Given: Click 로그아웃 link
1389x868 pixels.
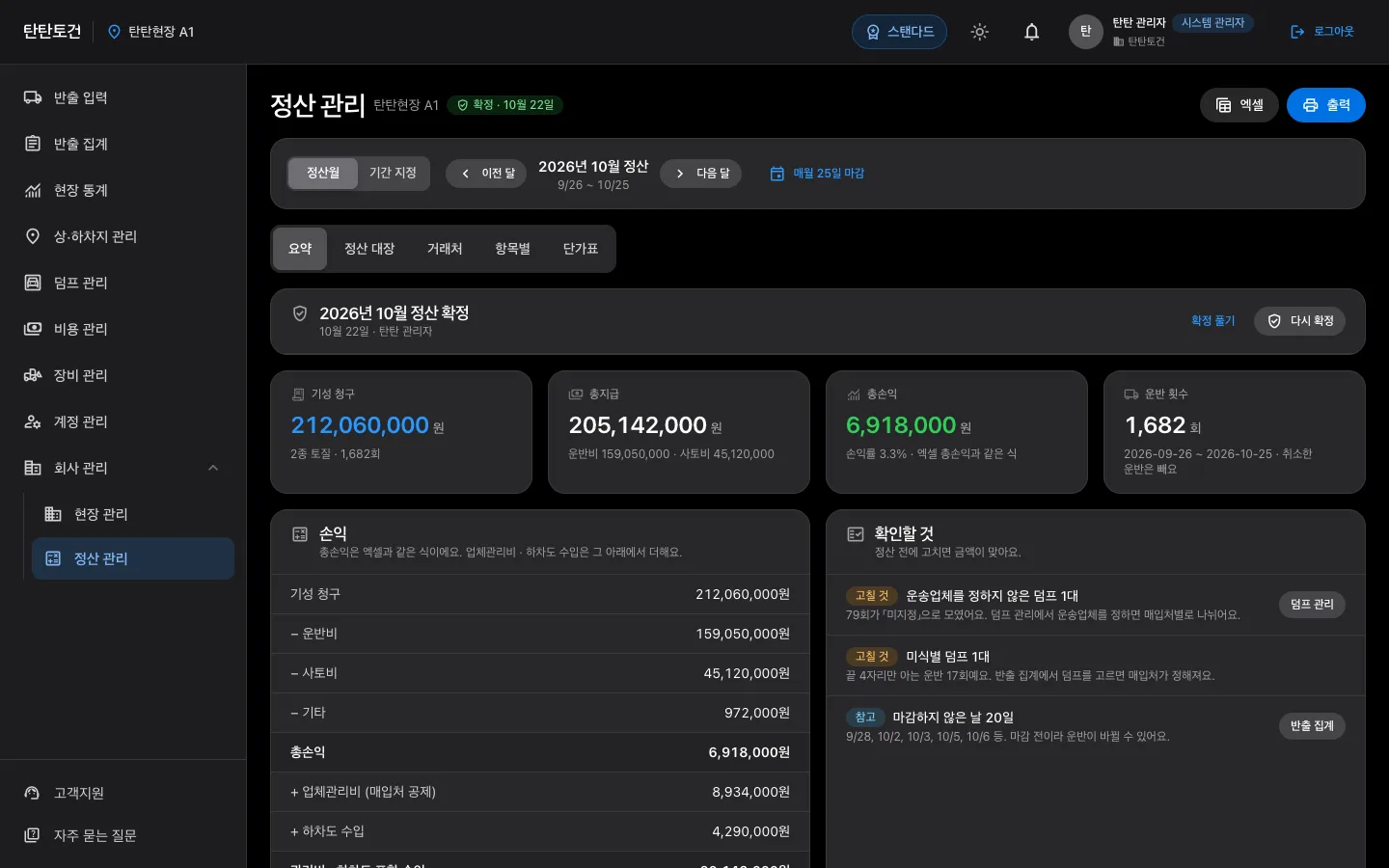Looking at the screenshot, I should click(x=1322, y=32).
